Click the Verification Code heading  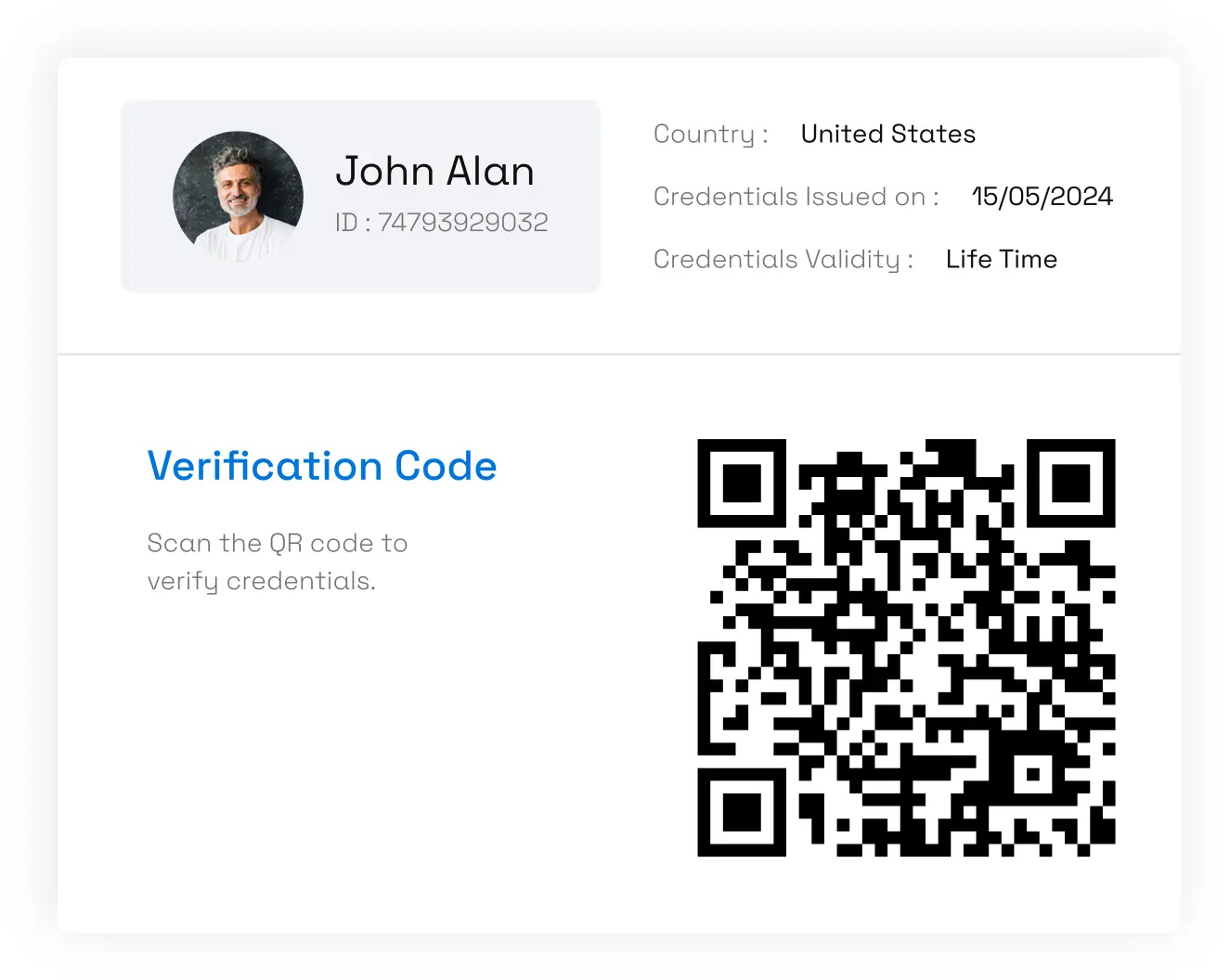322,466
